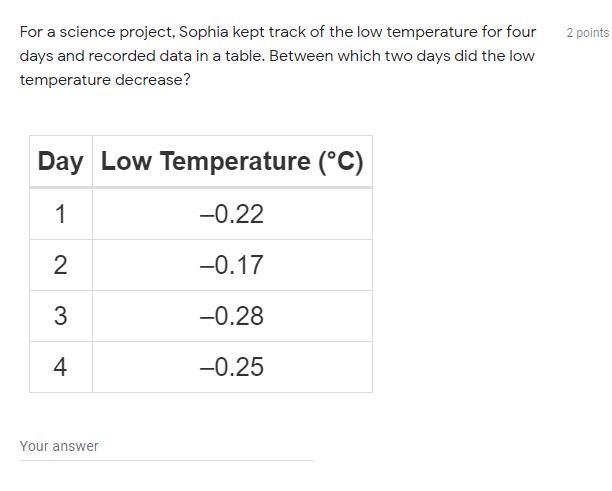Click the –0.25 temperature value
This screenshot has height=491, width=612.
click(x=232, y=367)
